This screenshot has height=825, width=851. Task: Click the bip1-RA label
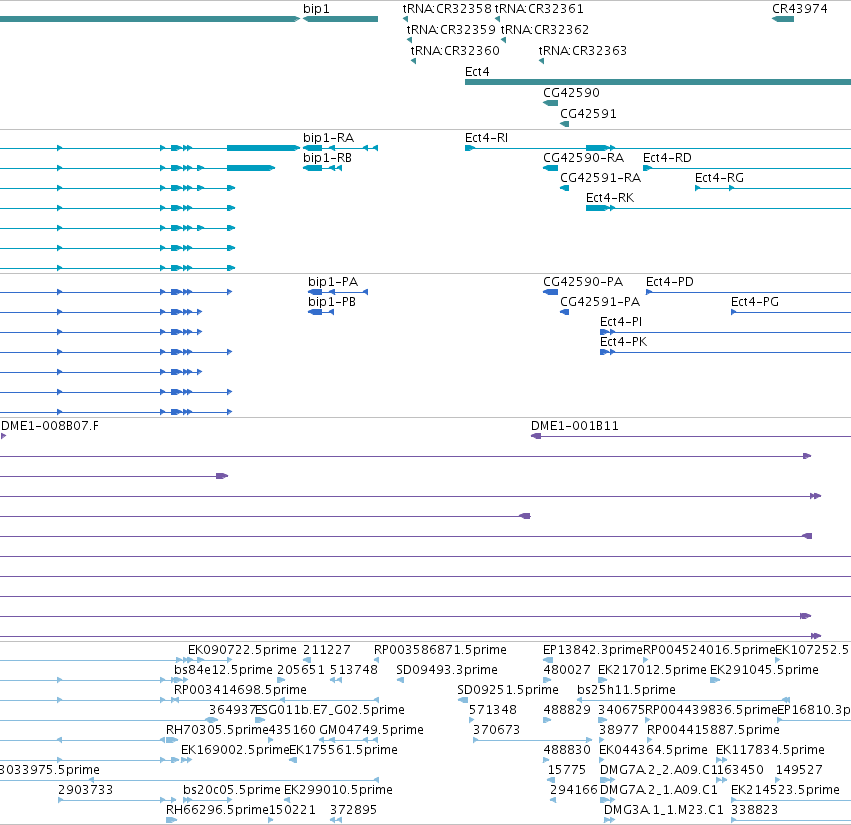328,138
